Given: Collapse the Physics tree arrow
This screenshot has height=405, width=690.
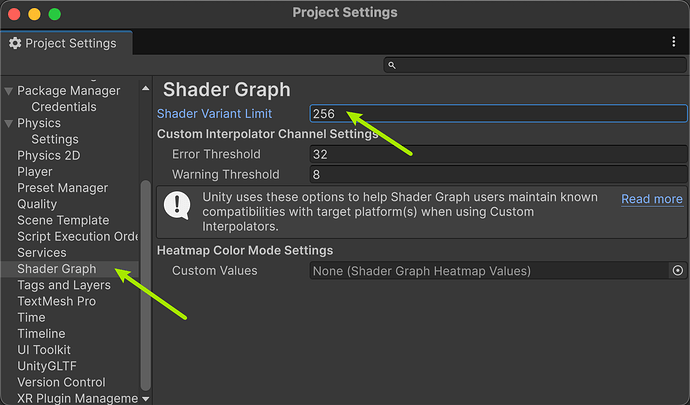Looking at the screenshot, I should coord(9,124).
